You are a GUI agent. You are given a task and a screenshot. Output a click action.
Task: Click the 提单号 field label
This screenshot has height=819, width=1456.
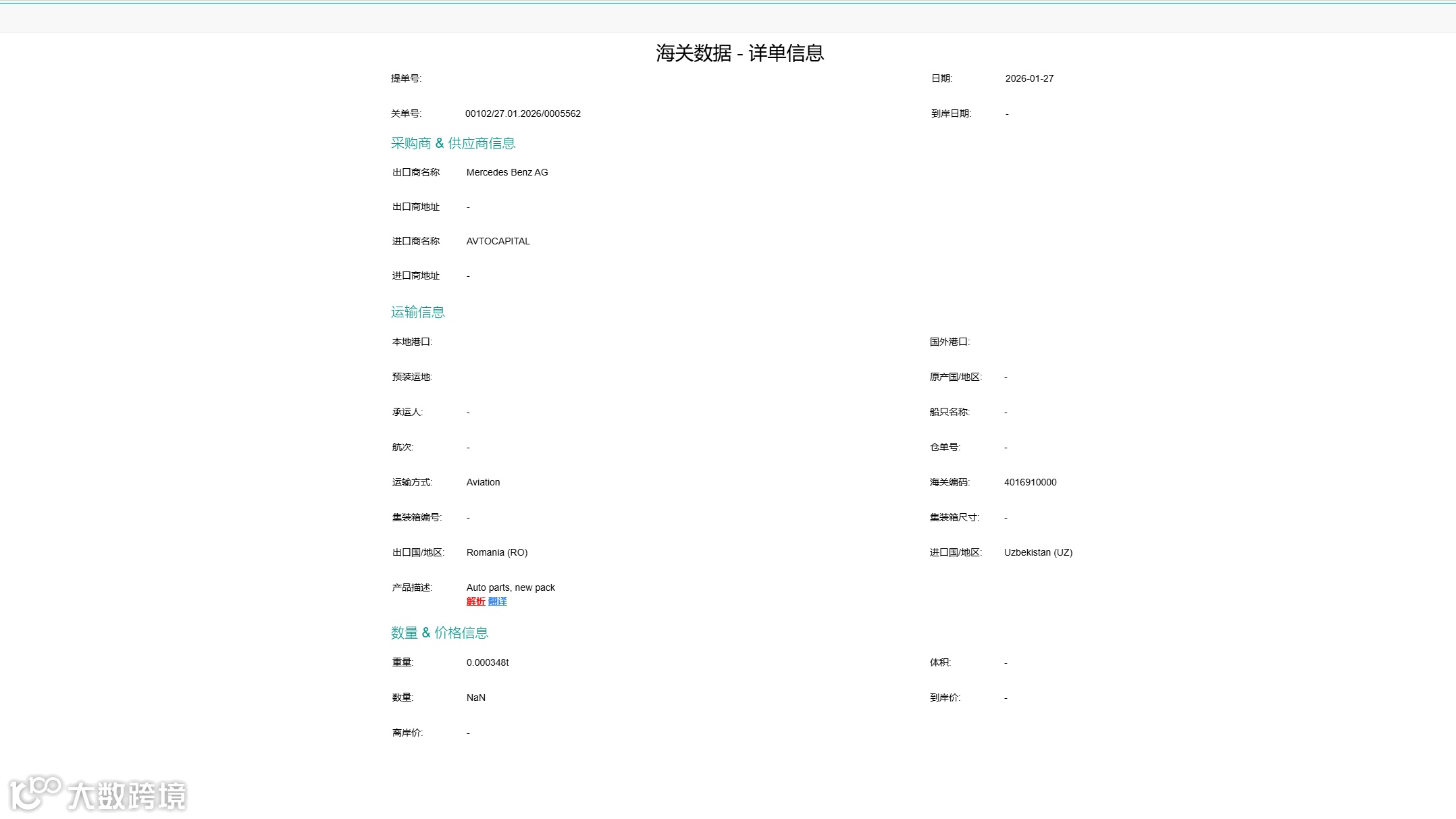click(x=406, y=78)
